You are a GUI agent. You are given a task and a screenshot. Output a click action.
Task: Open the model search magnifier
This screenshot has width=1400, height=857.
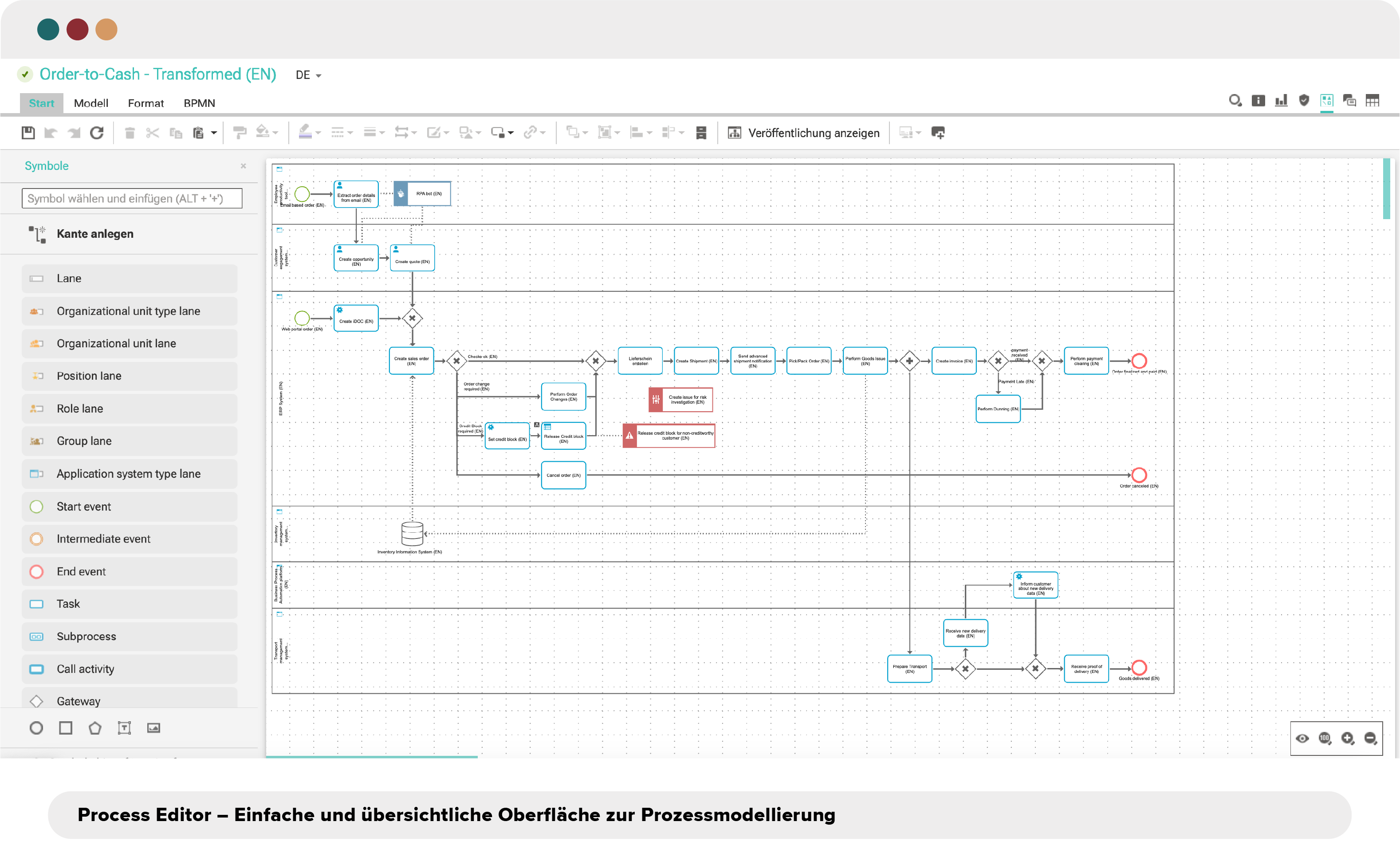[1235, 101]
